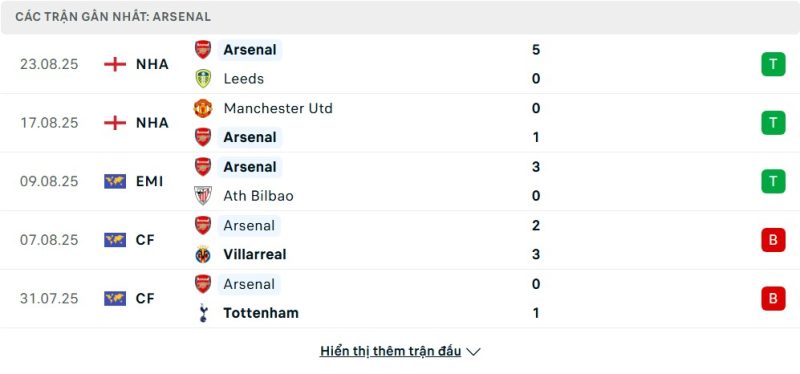Open the Manchester Utd team link
This screenshot has height=374, width=800.
[278, 108]
